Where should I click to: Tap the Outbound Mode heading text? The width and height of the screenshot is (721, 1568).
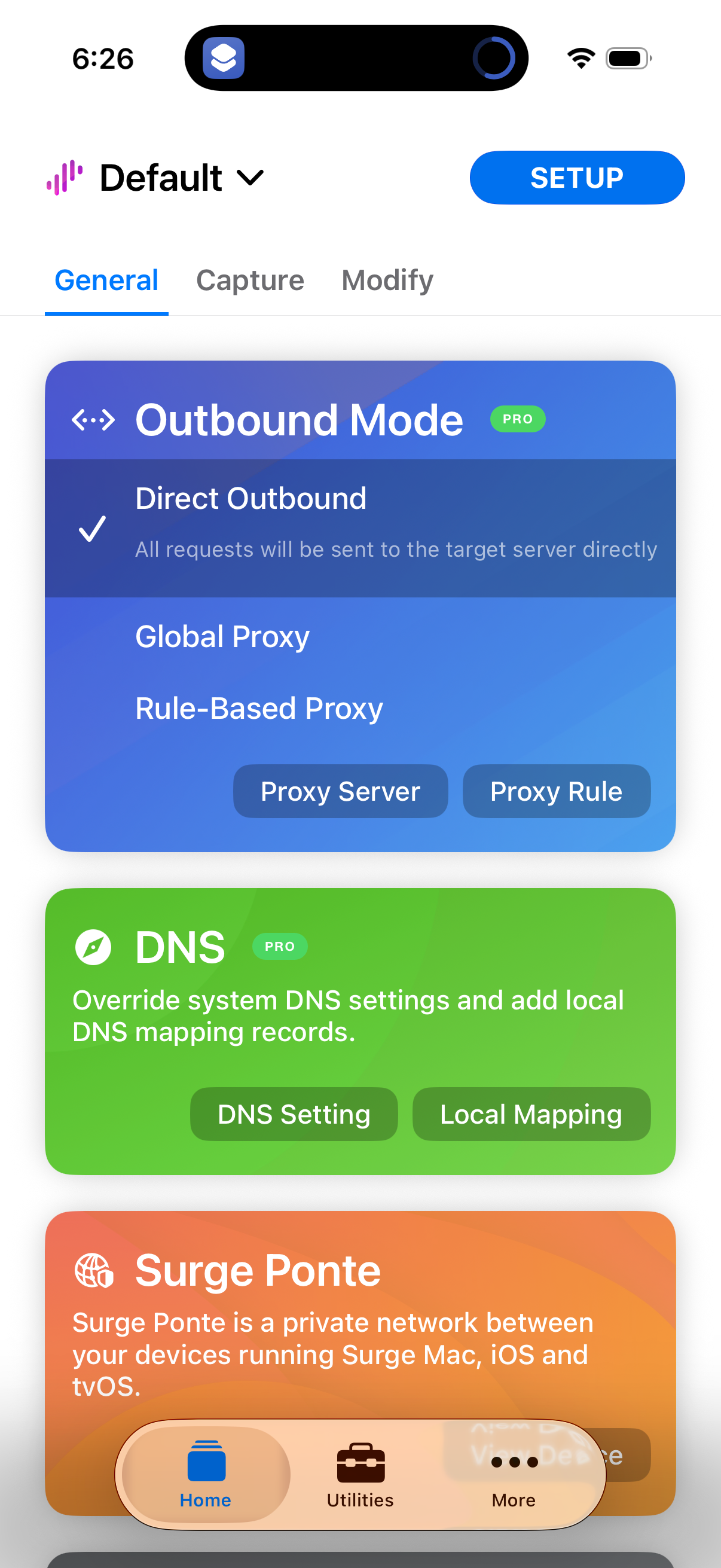pyautogui.click(x=300, y=420)
